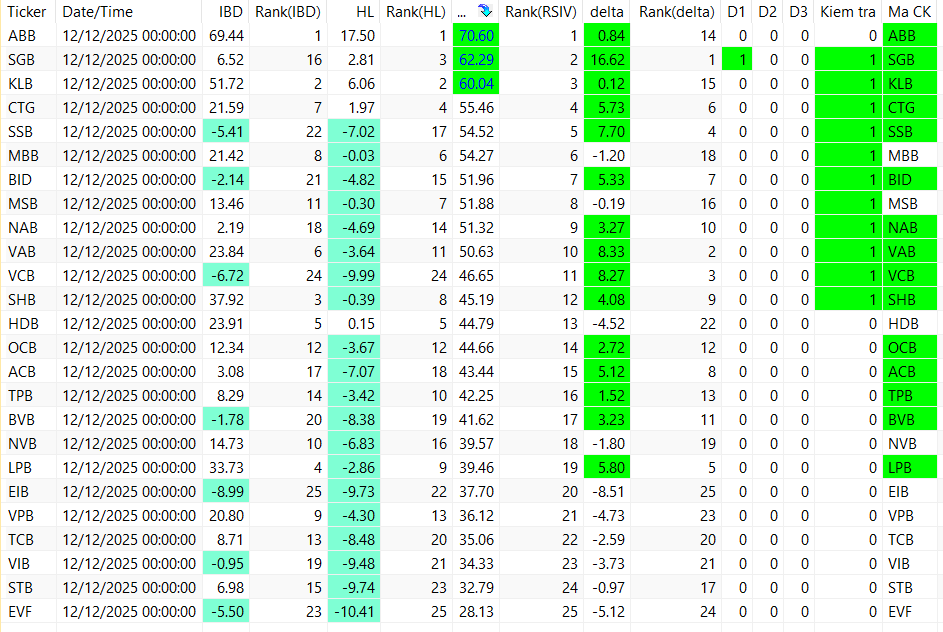Click the blue value 60.04
Image resolution: width=943 pixels, height=632 pixels.
pos(476,84)
